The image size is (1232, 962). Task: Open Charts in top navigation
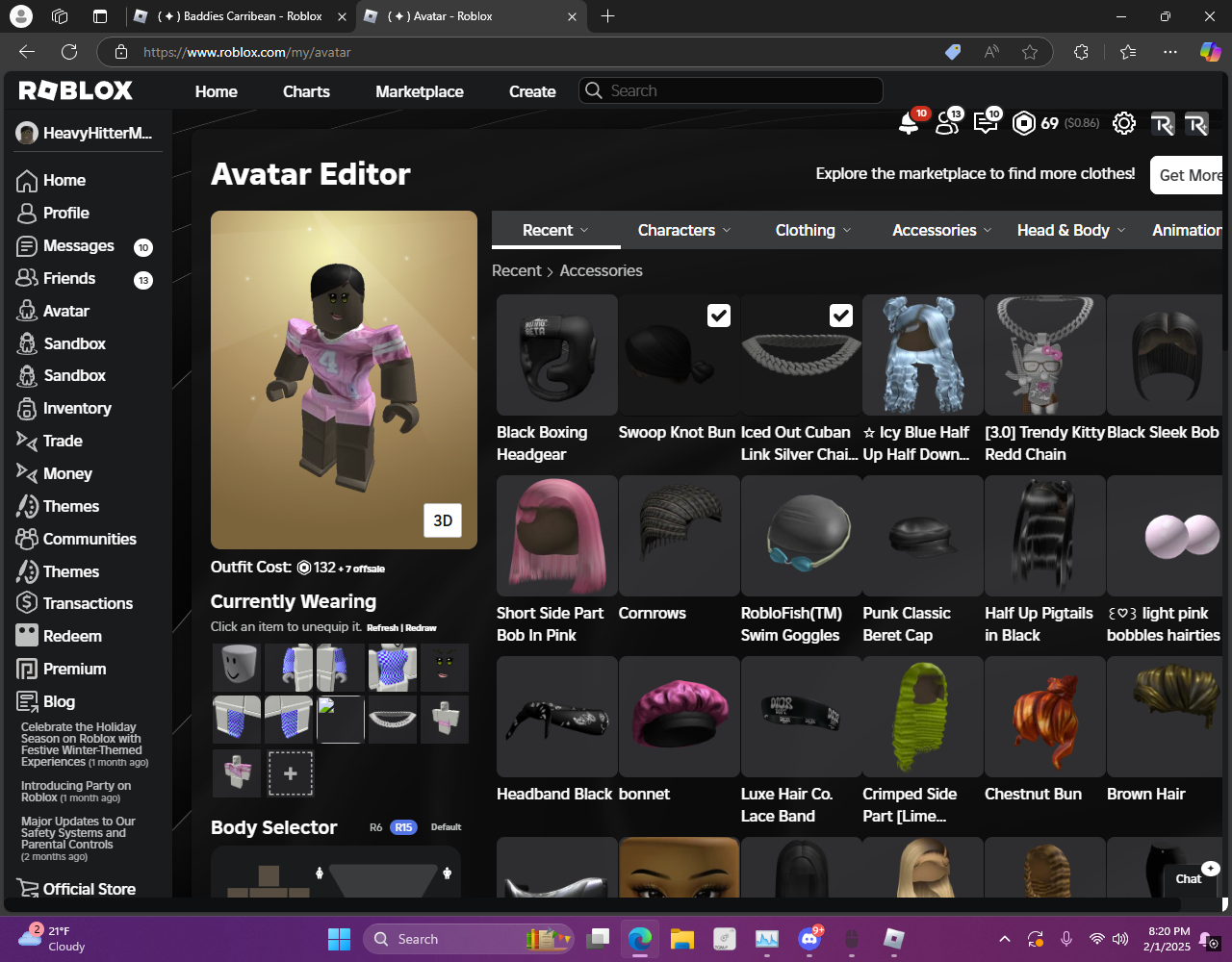(x=306, y=91)
